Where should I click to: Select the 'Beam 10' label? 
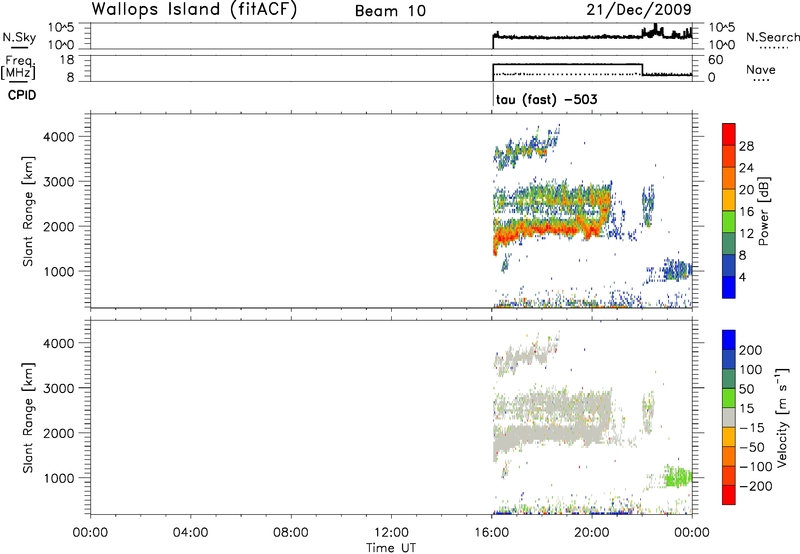(390, 11)
